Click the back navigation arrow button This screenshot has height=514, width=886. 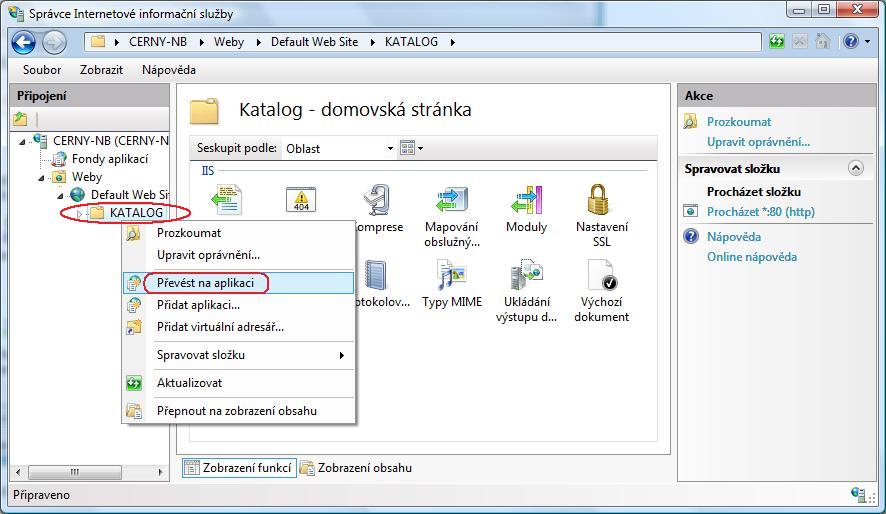pyautogui.click(x=24, y=42)
